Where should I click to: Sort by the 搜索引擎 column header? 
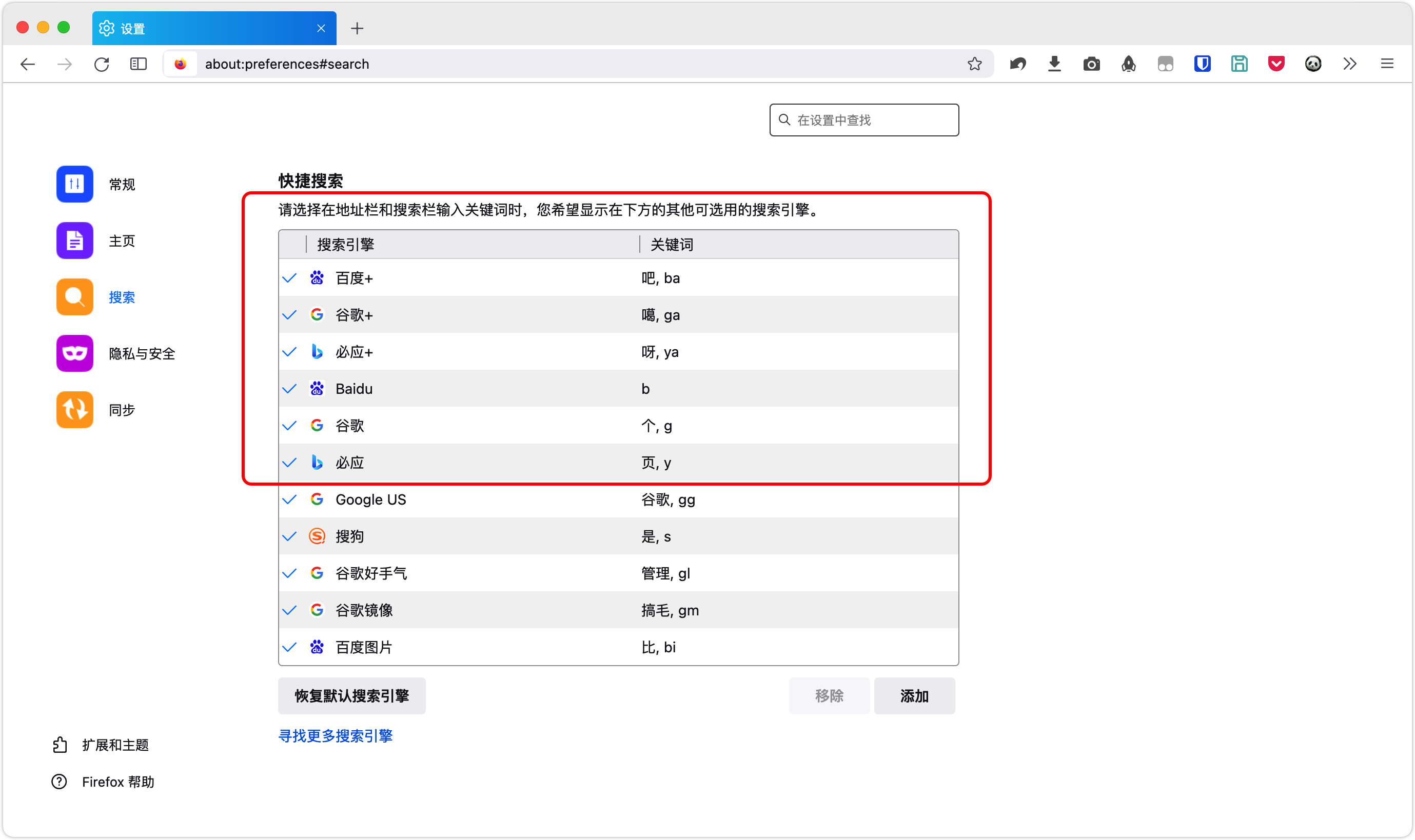pyautogui.click(x=345, y=245)
